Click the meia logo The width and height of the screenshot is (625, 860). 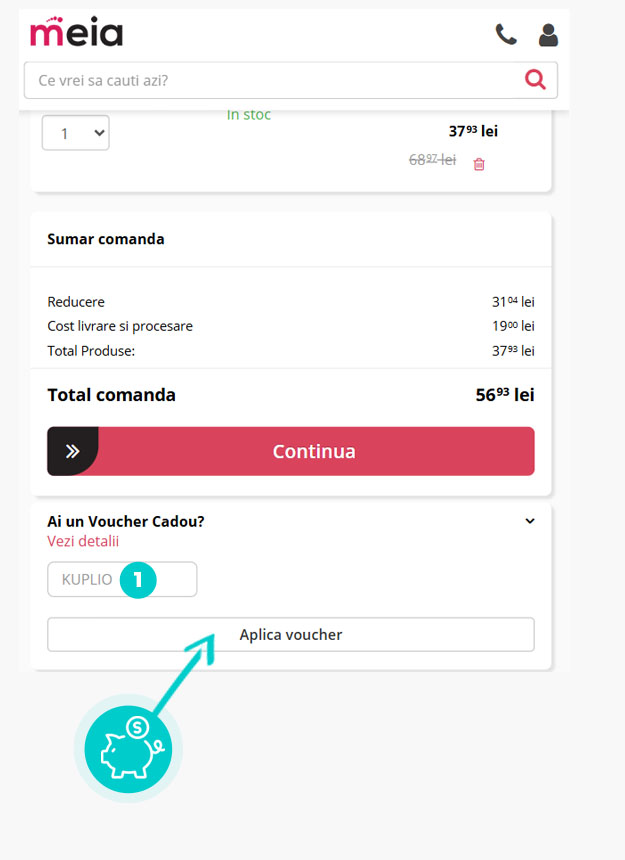point(76,33)
